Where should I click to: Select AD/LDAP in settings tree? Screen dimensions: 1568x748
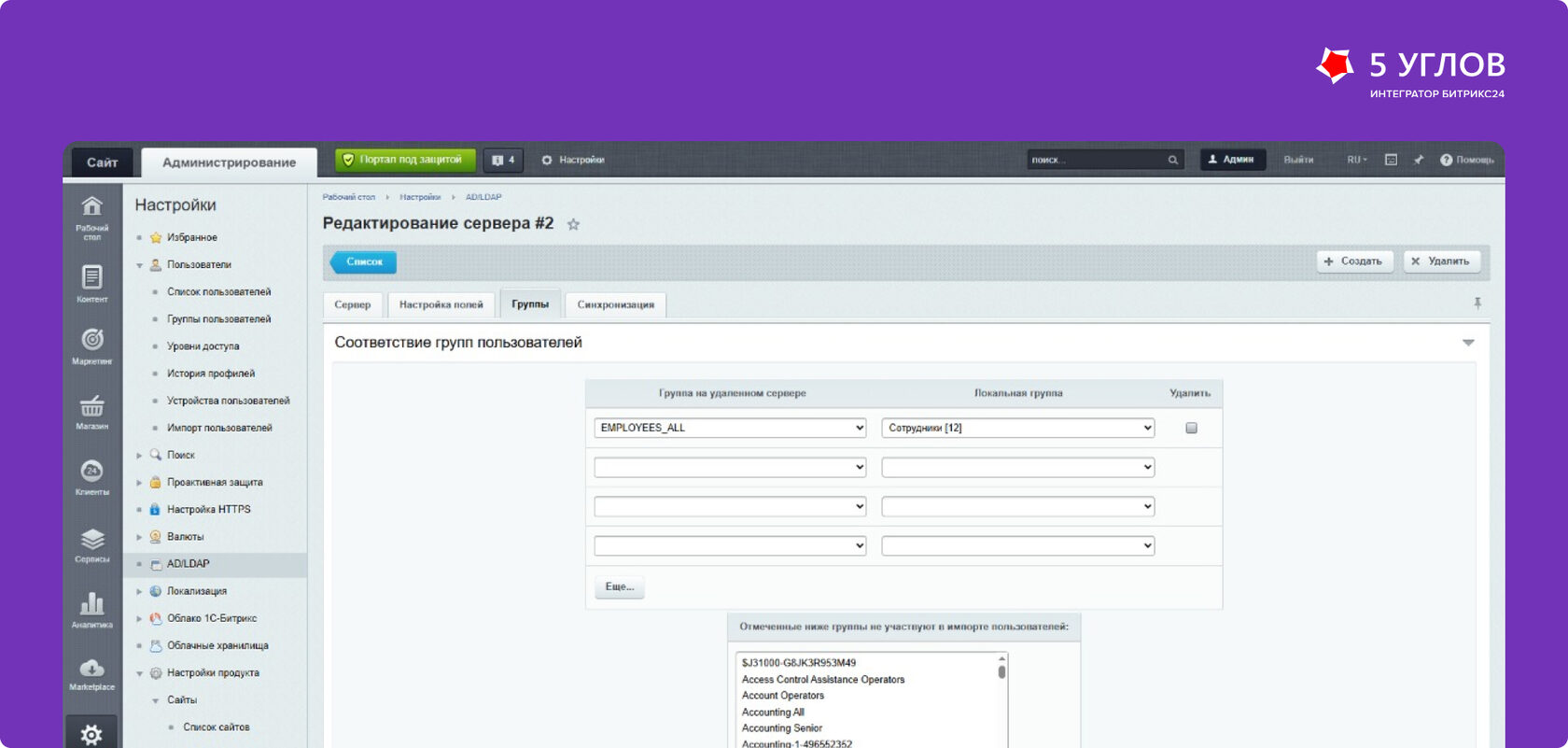tap(188, 564)
